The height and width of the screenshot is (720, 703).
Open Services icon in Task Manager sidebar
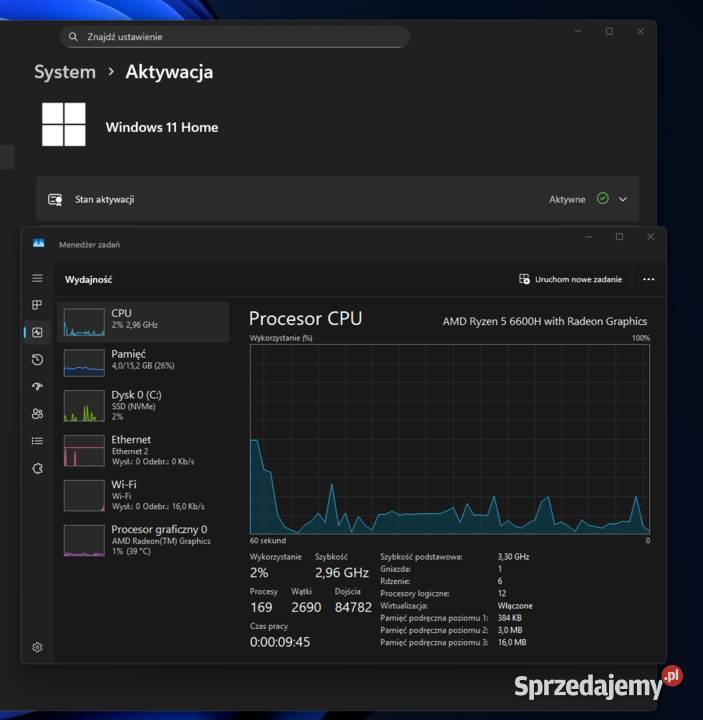37,468
